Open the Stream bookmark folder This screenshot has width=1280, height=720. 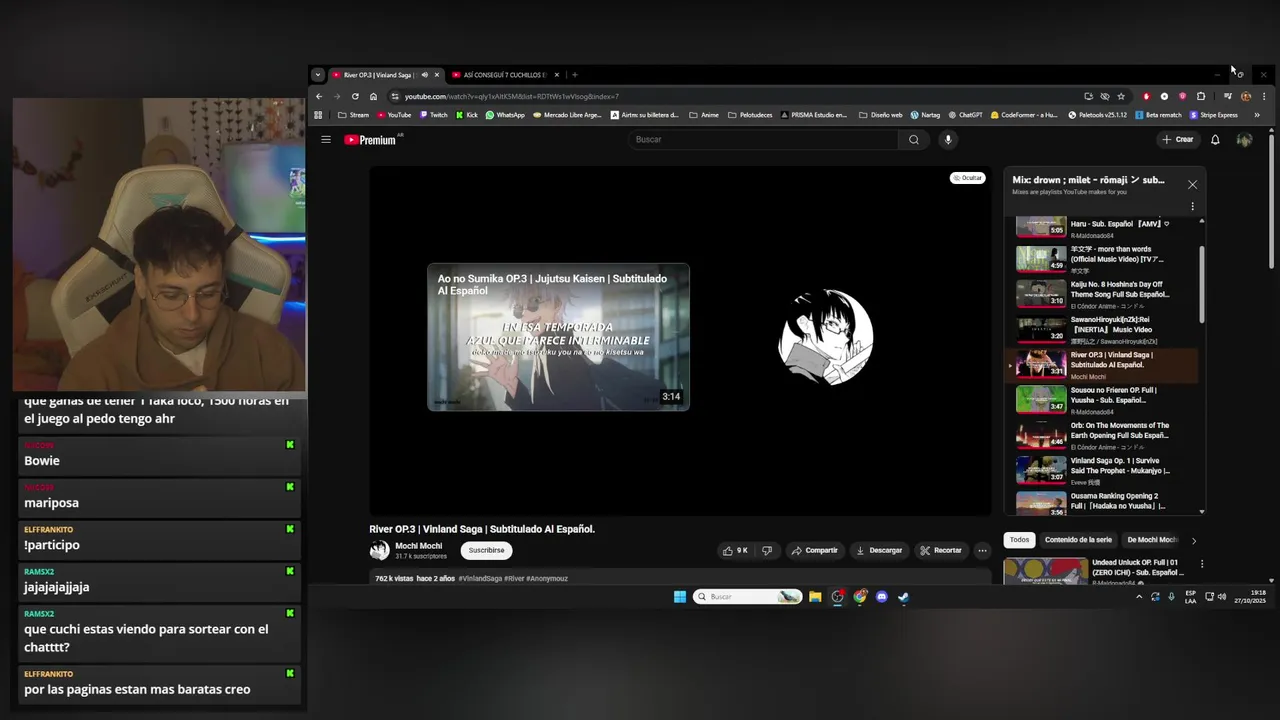[x=353, y=115]
